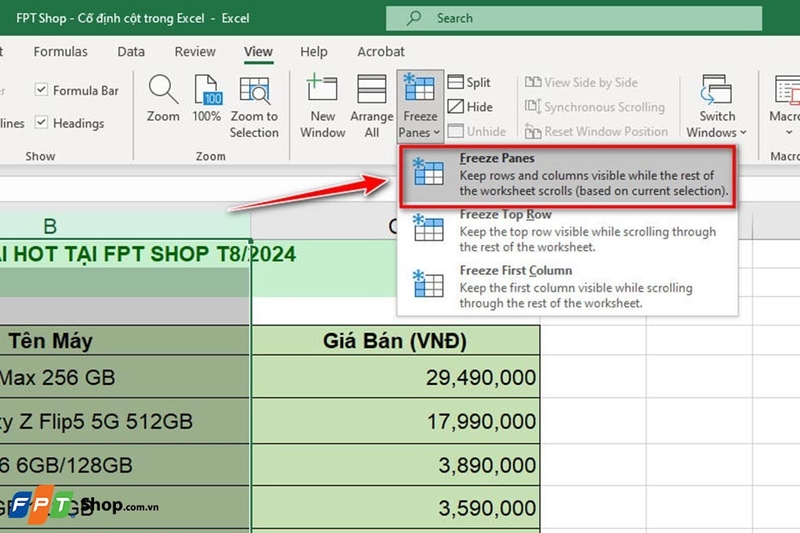Select the 6GB/128GB cell
This screenshot has width=800, height=533.
pyautogui.click(x=125, y=465)
